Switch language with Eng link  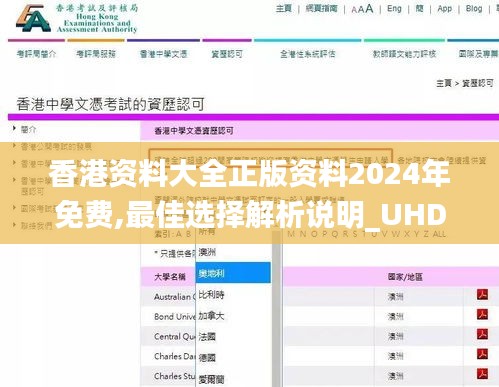tap(394, 9)
